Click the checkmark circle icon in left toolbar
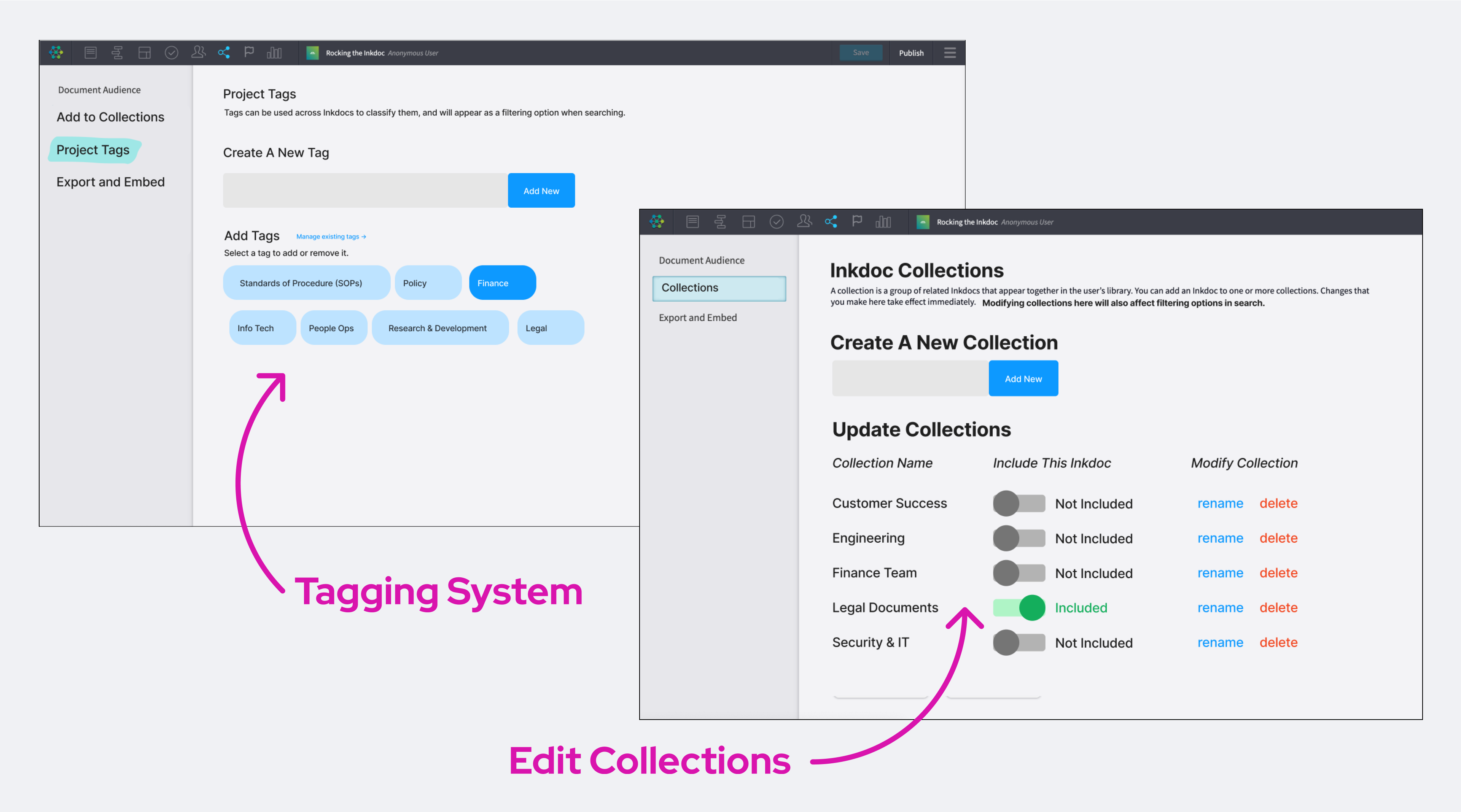The height and width of the screenshot is (812, 1461). [x=171, y=53]
